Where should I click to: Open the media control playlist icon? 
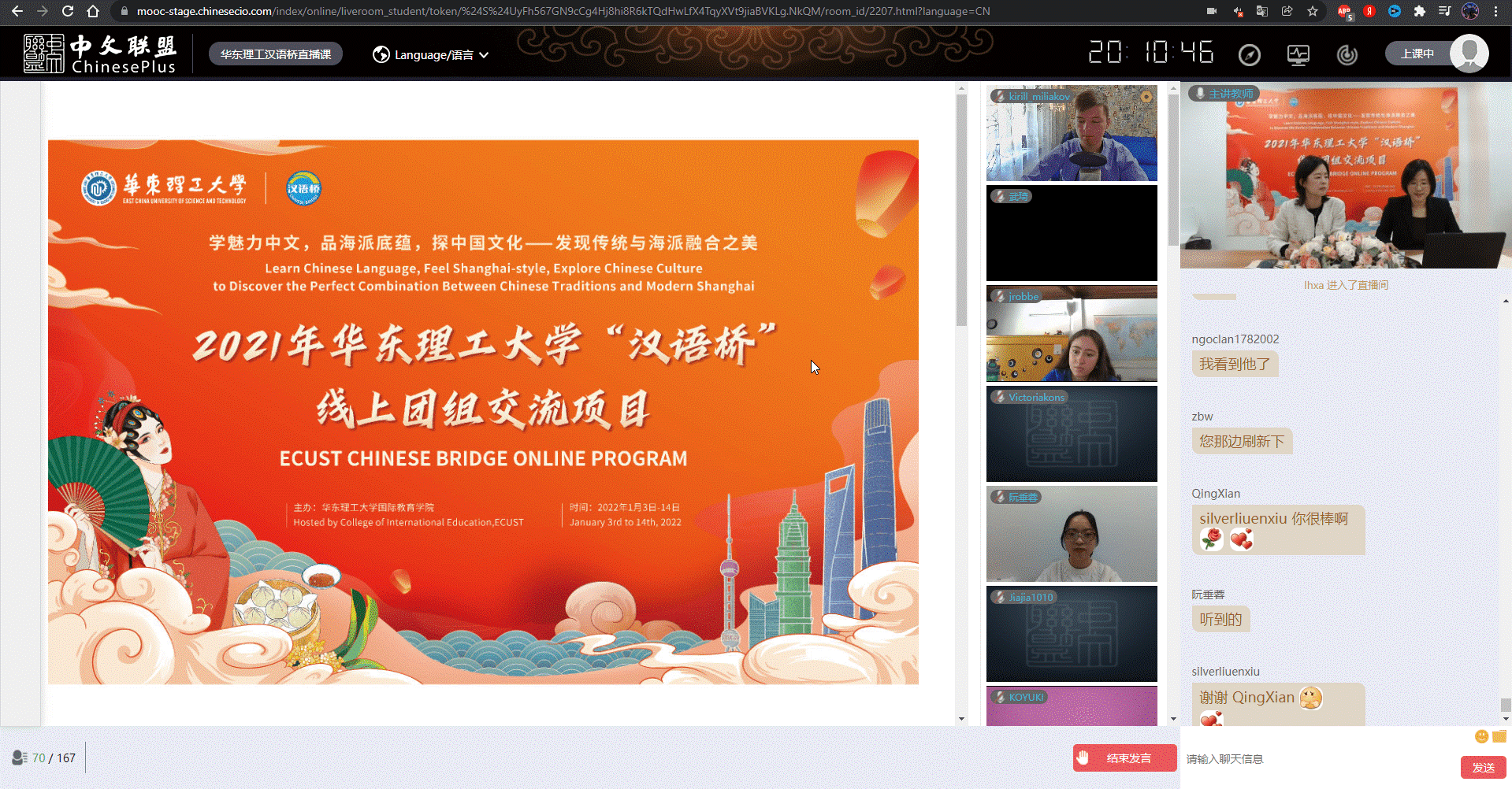point(1445,11)
